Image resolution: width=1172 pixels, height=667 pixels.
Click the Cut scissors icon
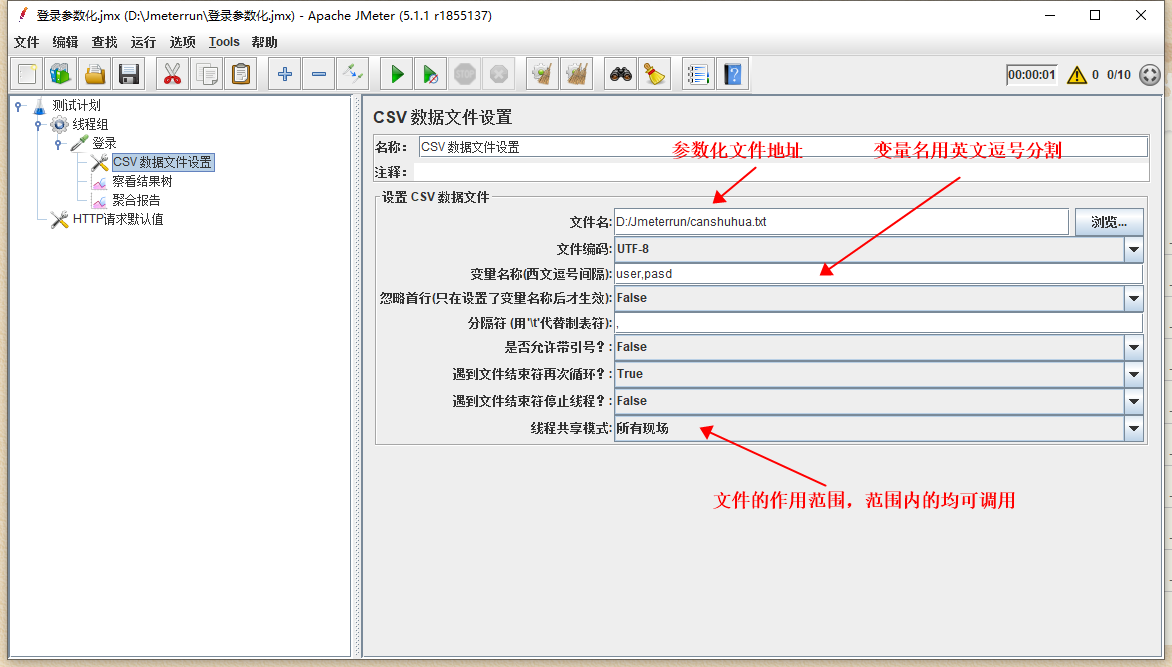172,74
